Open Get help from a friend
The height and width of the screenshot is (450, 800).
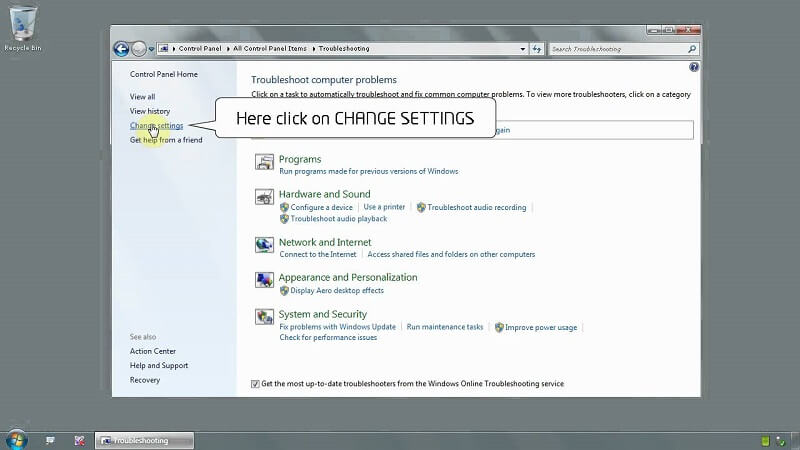point(166,140)
